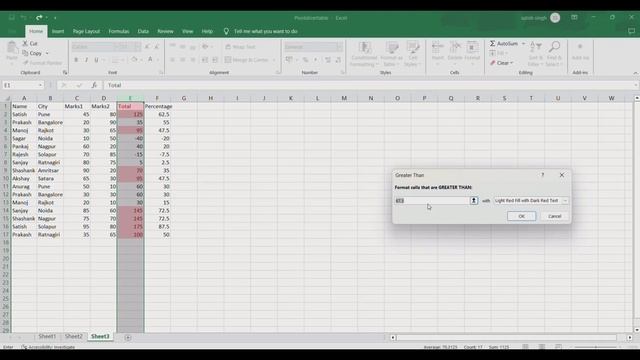
Task: Expand the Name Box dropdown arrow
Action: [40, 85]
